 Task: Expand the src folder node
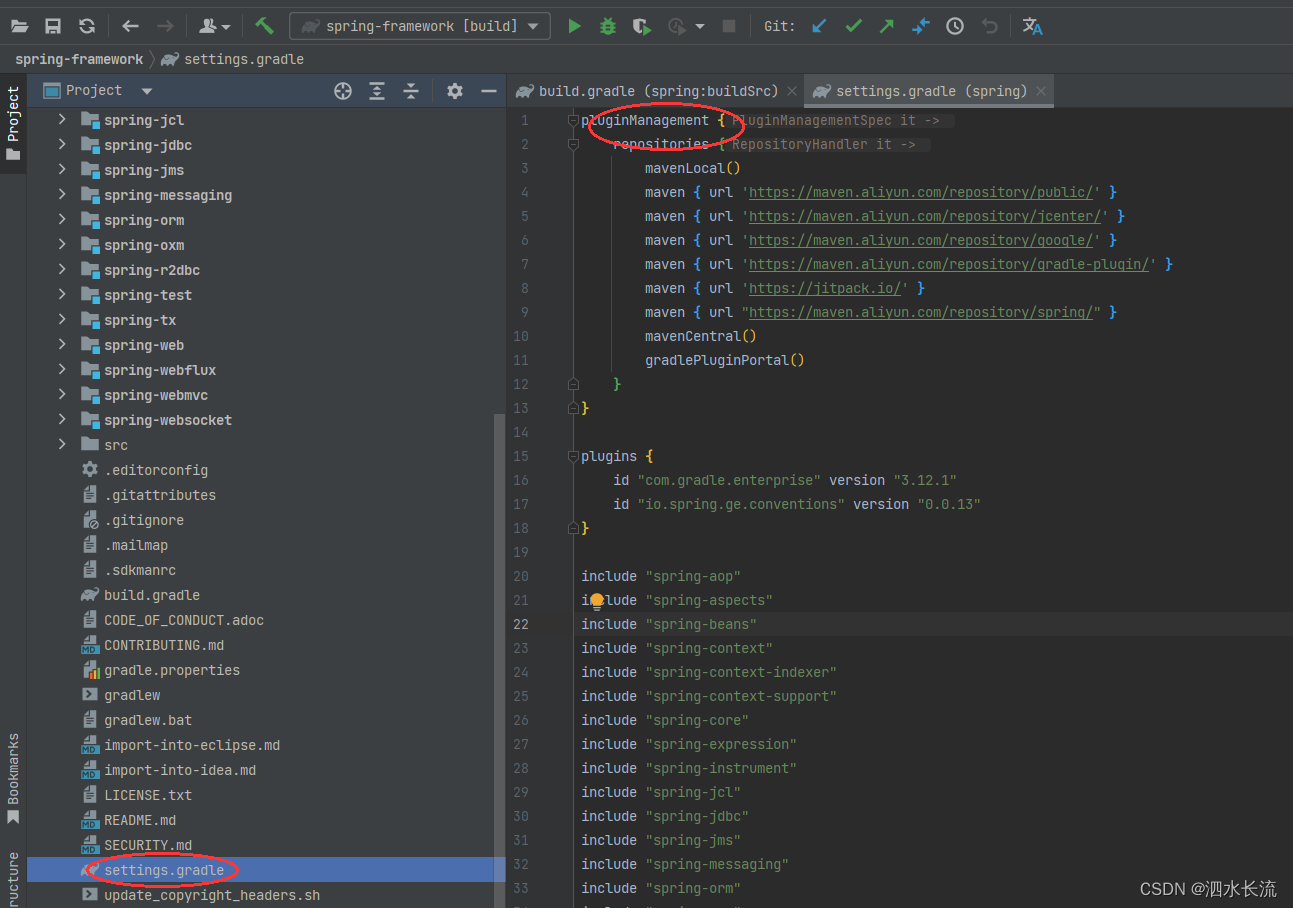pos(62,445)
